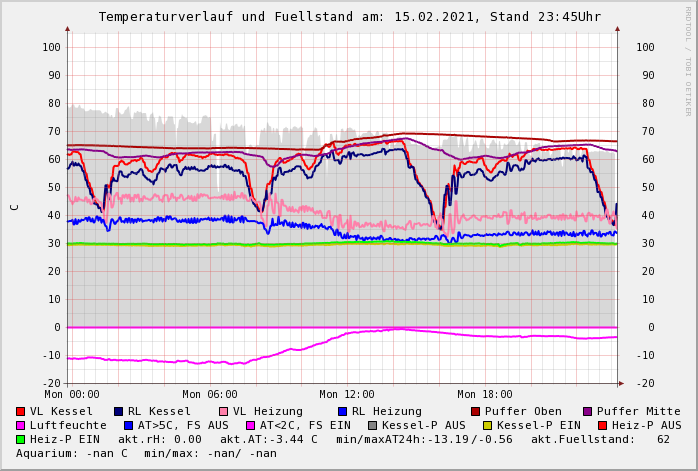The width and height of the screenshot is (698, 471).
Task: Click the dark blue RL Kessel swatch
Action: [119, 411]
